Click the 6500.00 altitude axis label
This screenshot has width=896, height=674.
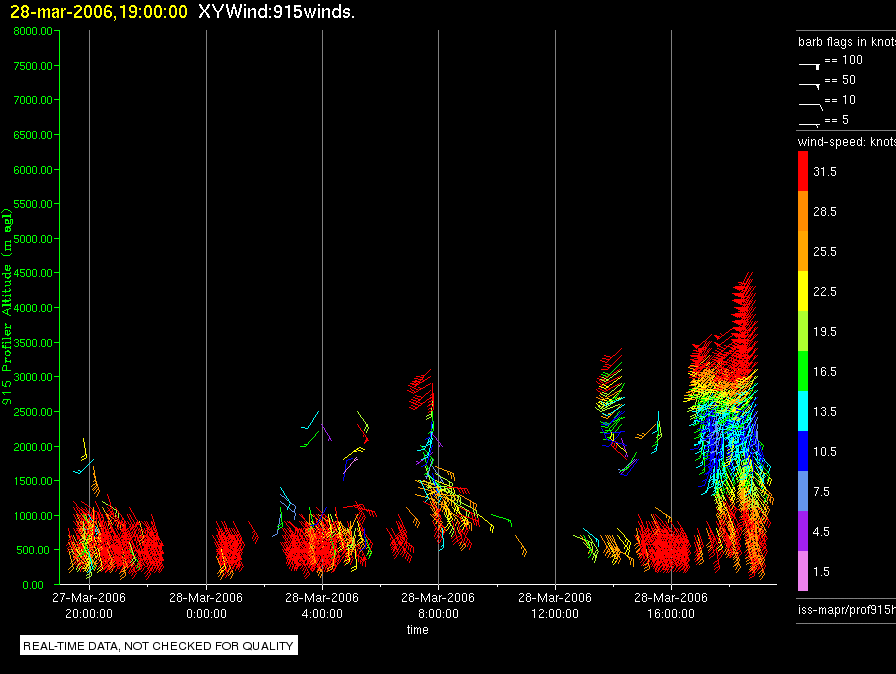pos(33,135)
